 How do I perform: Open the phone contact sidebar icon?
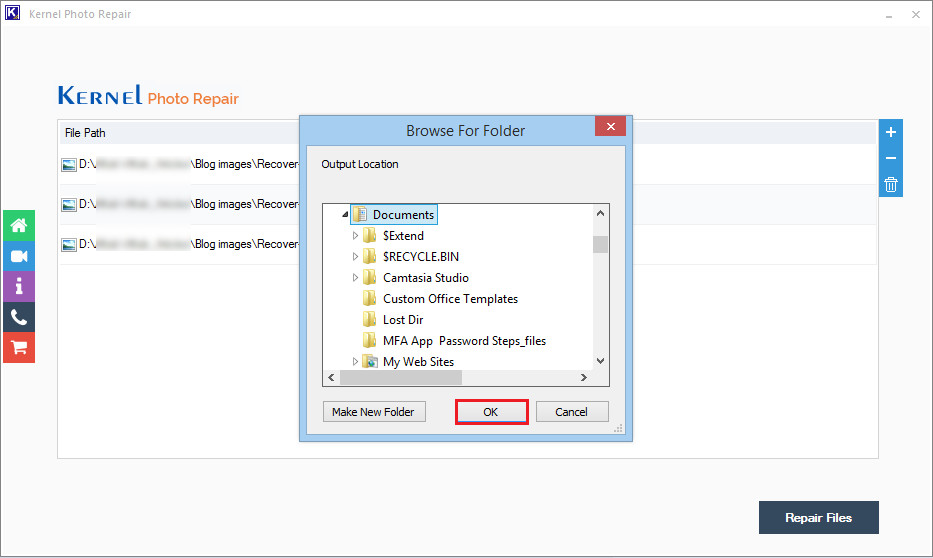(19, 317)
